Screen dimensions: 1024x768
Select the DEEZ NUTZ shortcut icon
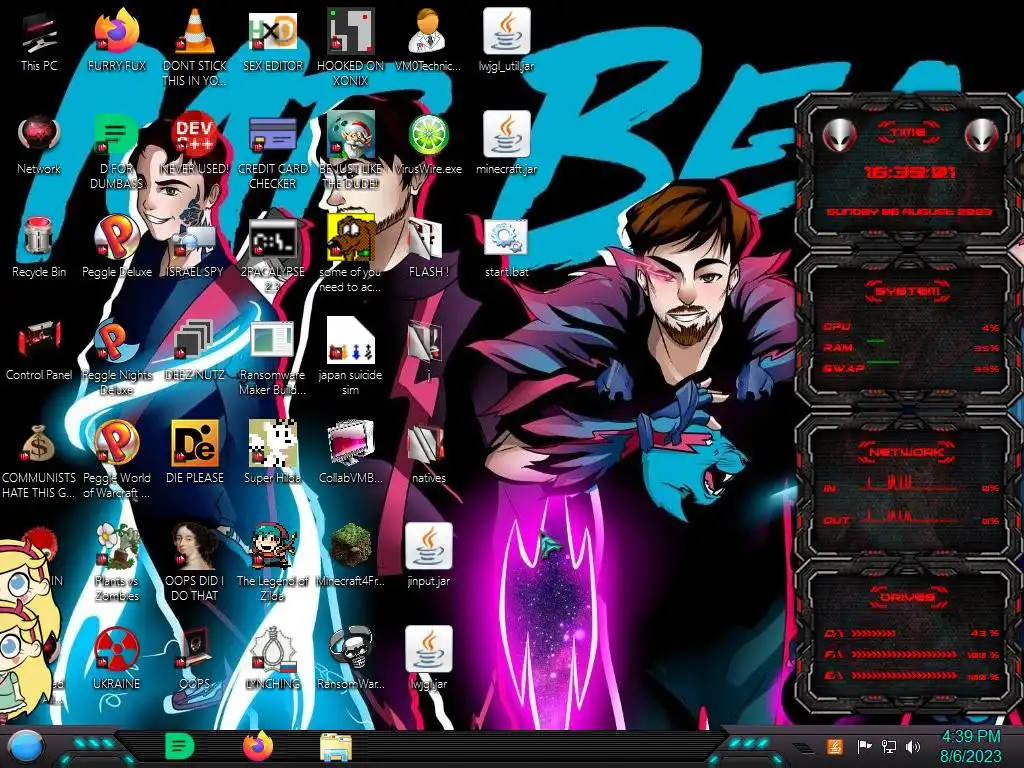pyautogui.click(x=195, y=350)
